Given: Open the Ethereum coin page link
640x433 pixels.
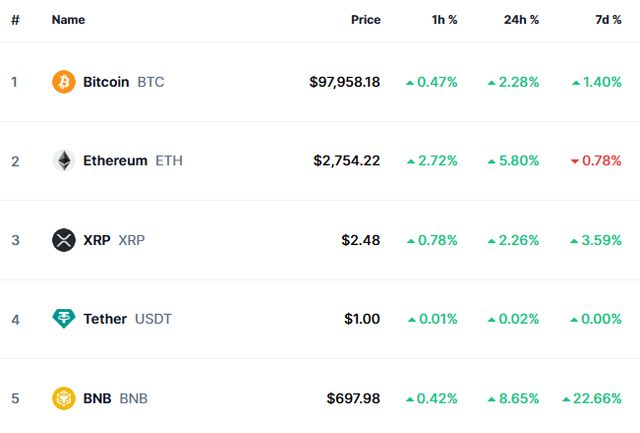Looking at the screenshot, I should pyautogui.click(x=115, y=161).
